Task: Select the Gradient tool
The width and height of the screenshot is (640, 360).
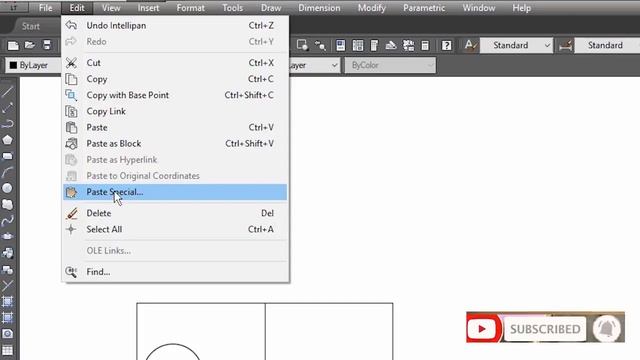Action: coord(7,318)
